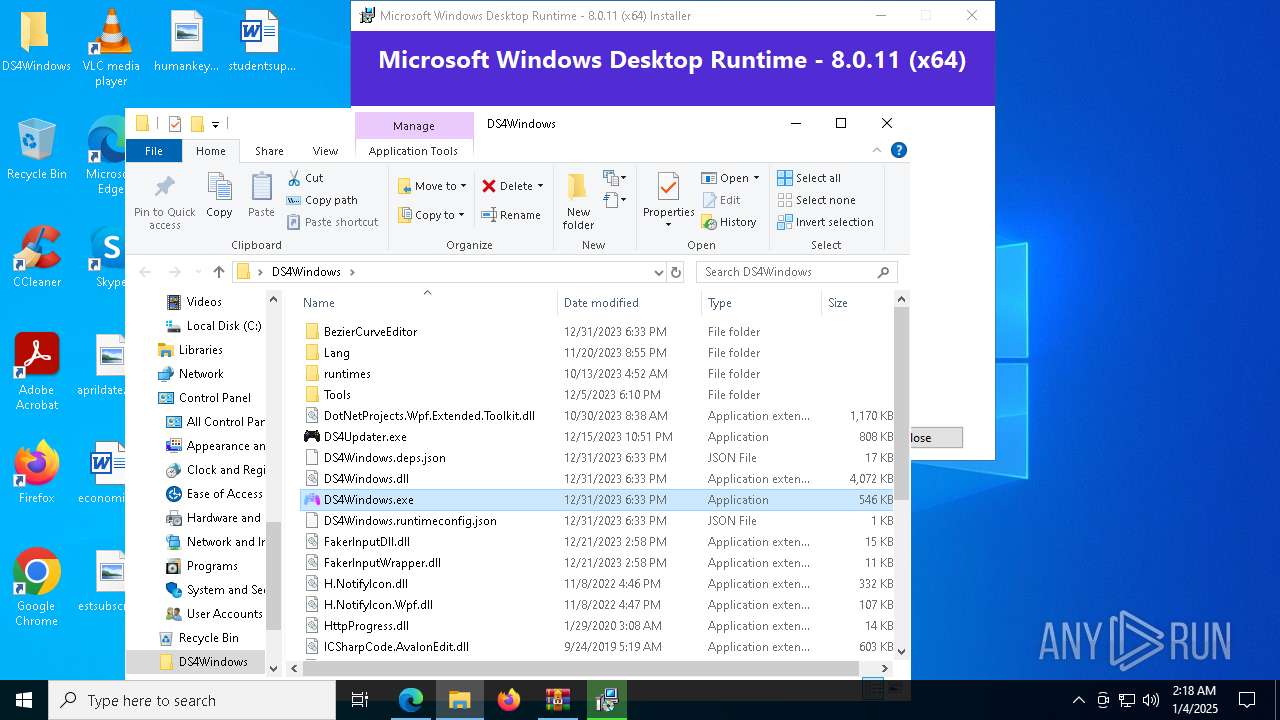Sort by the Type column header
This screenshot has height=720, width=1280.
click(x=761, y=303)
